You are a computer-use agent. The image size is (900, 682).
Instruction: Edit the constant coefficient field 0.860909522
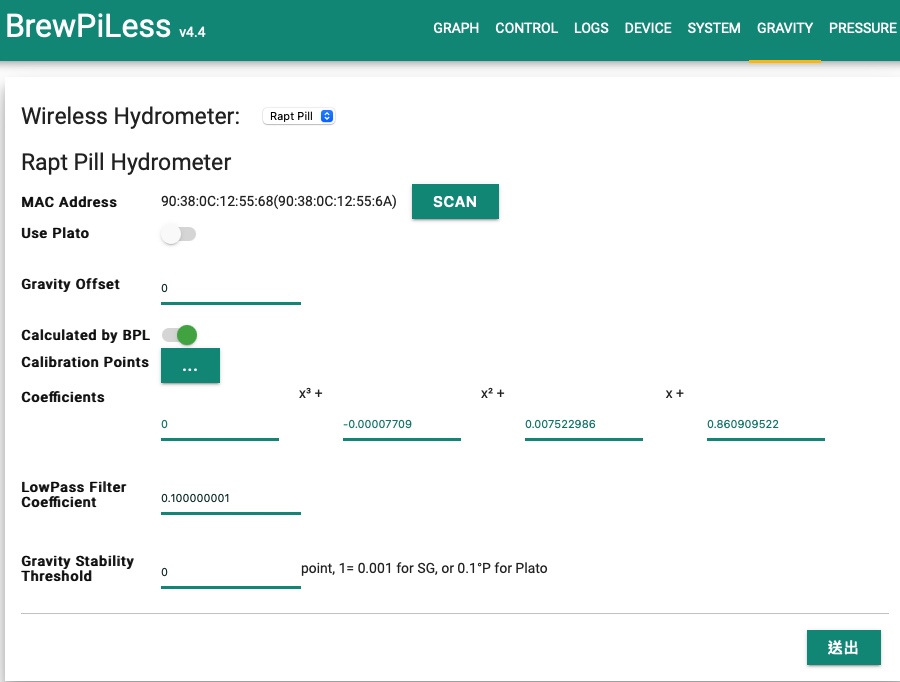pos(766,425)
